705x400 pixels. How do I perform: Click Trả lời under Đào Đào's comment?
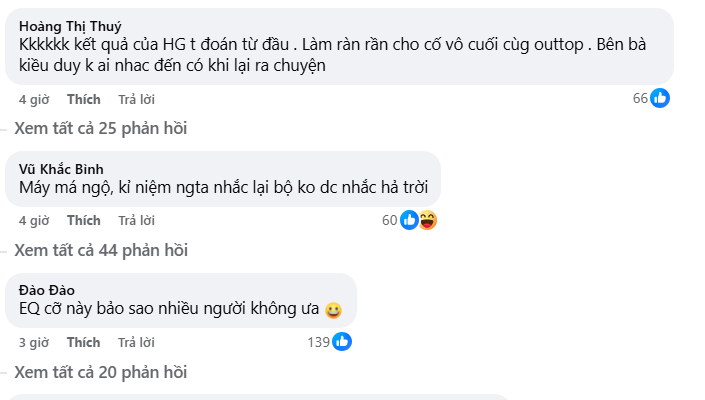coord(136,343)
